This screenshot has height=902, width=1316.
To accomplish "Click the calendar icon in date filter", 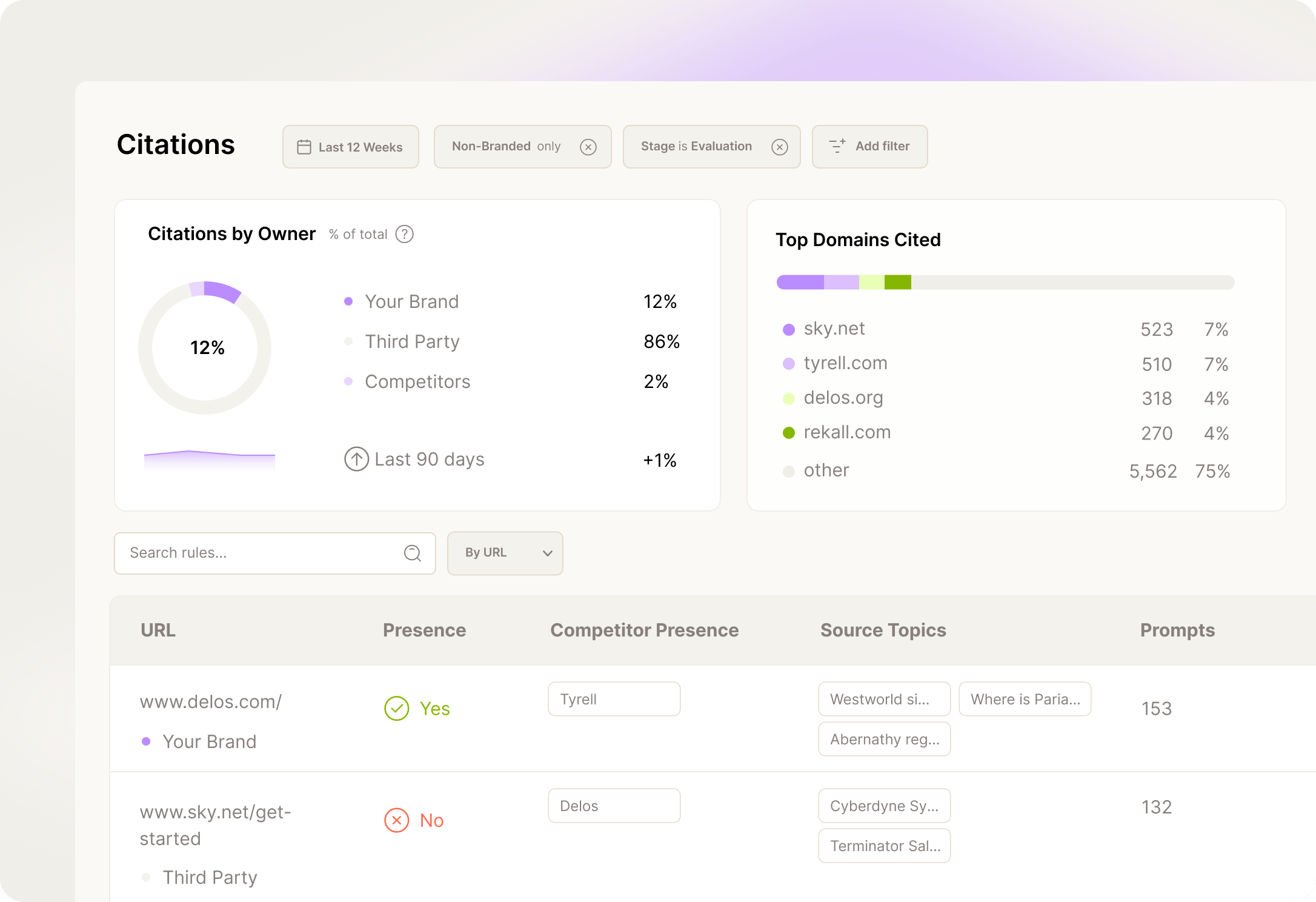I will coord(304,147).
